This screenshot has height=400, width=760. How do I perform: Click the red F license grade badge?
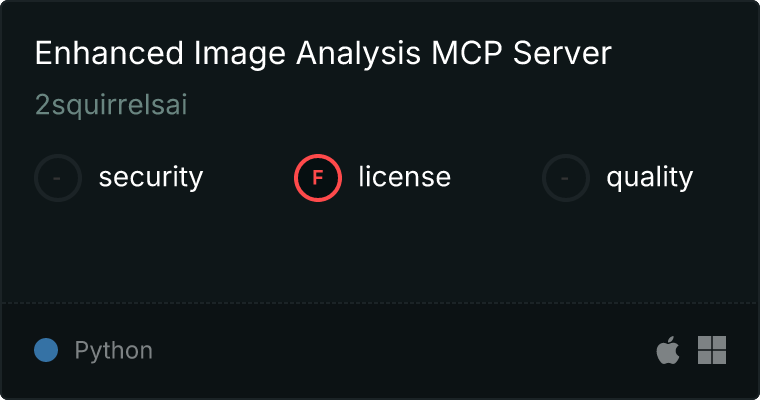point(318,178)
